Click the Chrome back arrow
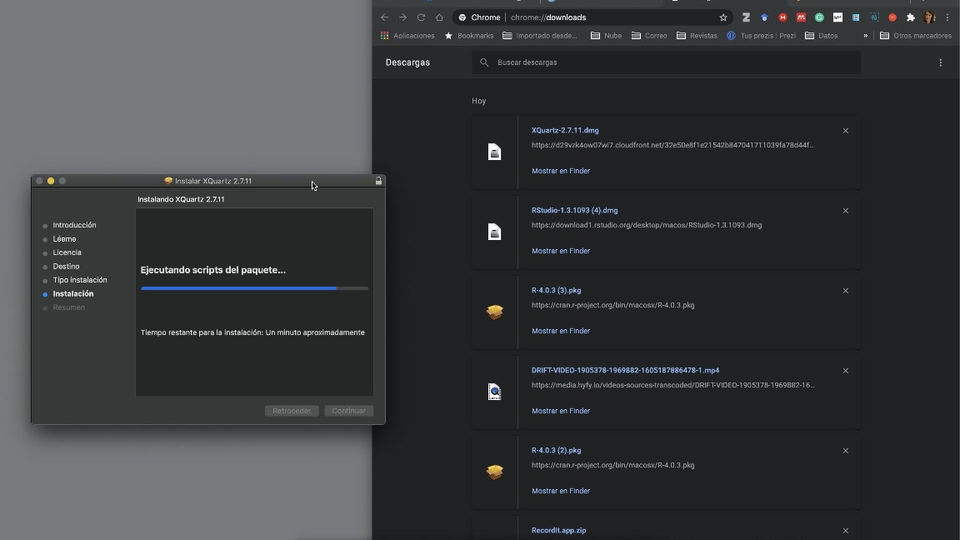The height and width of the screenshot is (540, 960). (x=384, y=18)
